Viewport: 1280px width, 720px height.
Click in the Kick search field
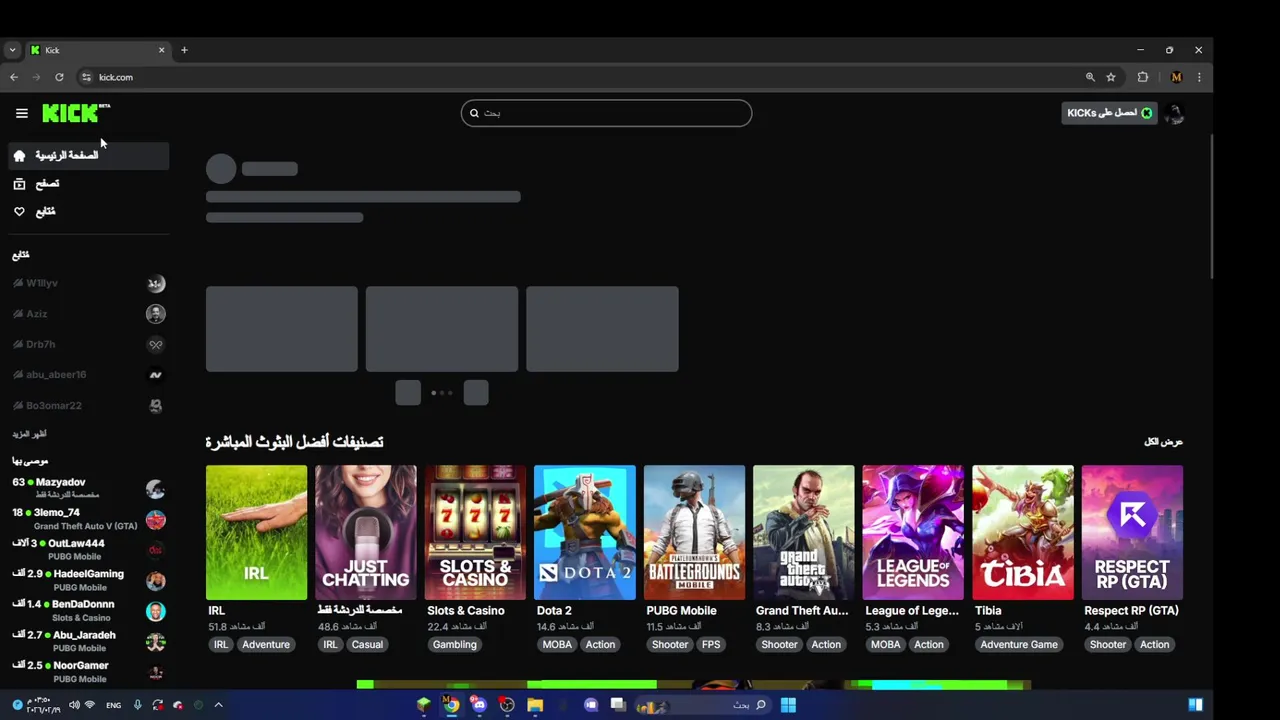click(x=606, y=113)
